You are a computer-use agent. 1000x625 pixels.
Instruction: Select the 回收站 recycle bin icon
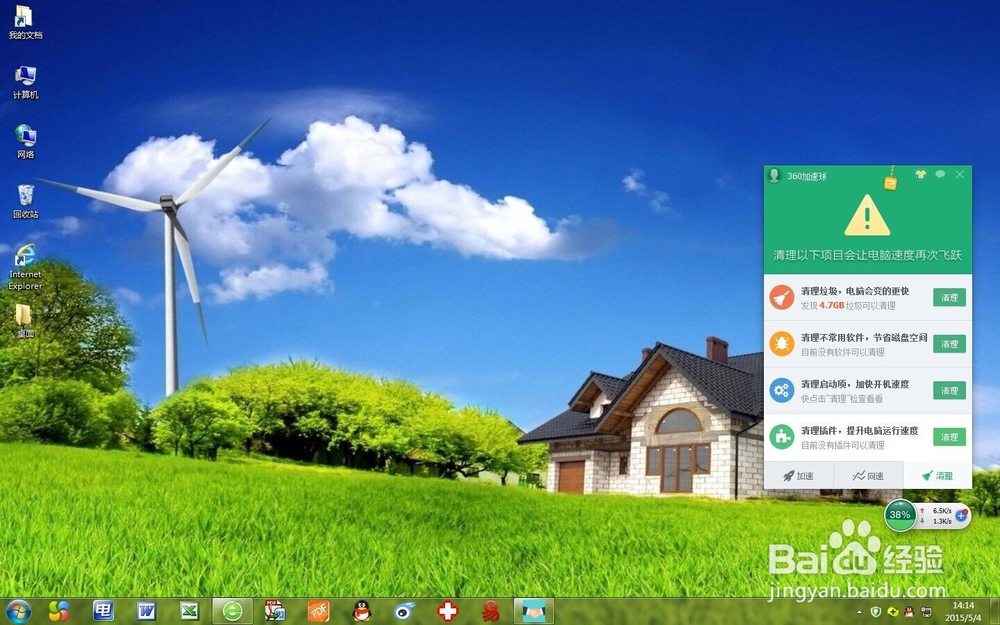[x=25, y=202]
